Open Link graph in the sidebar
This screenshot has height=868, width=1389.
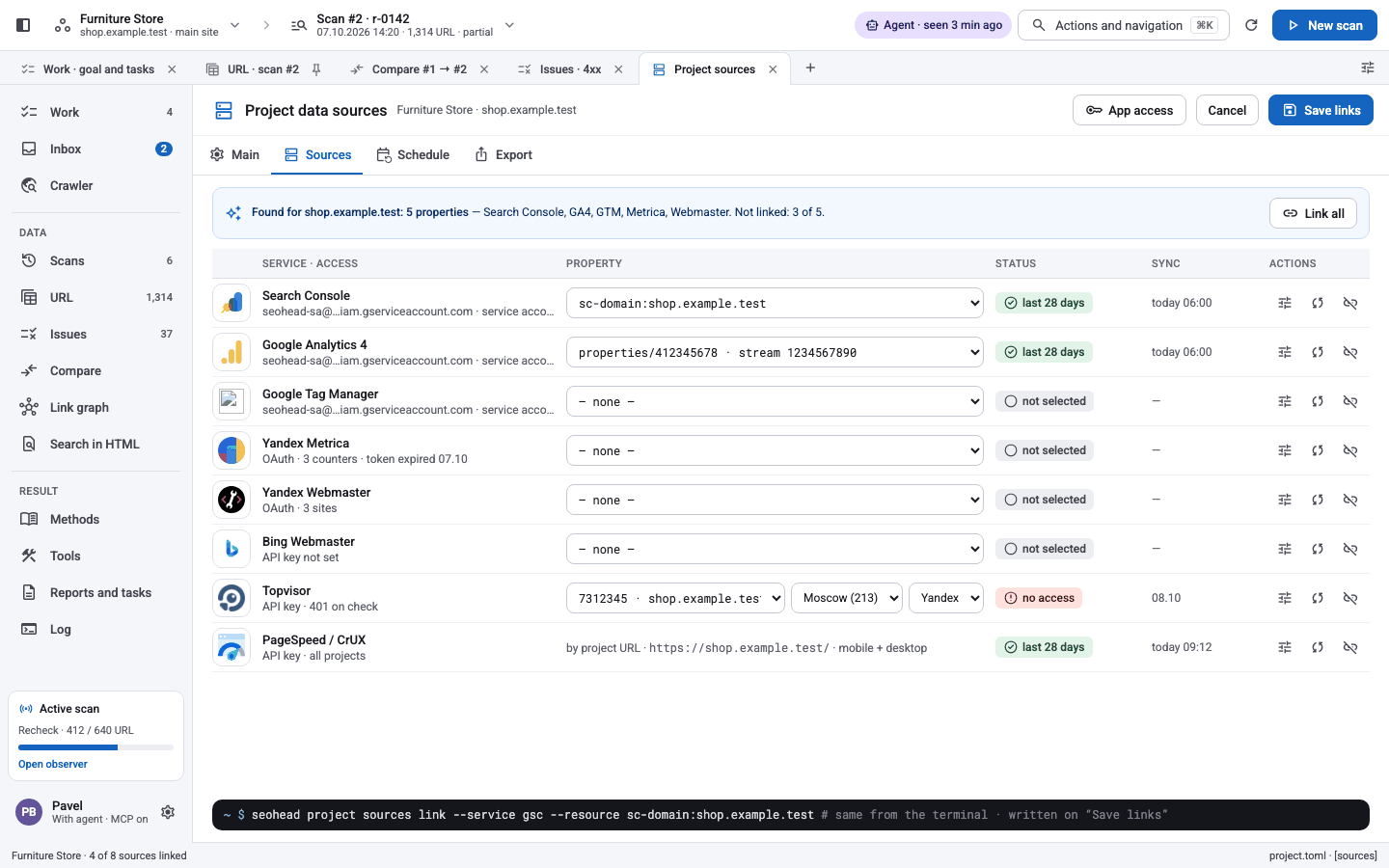point(96,407)
